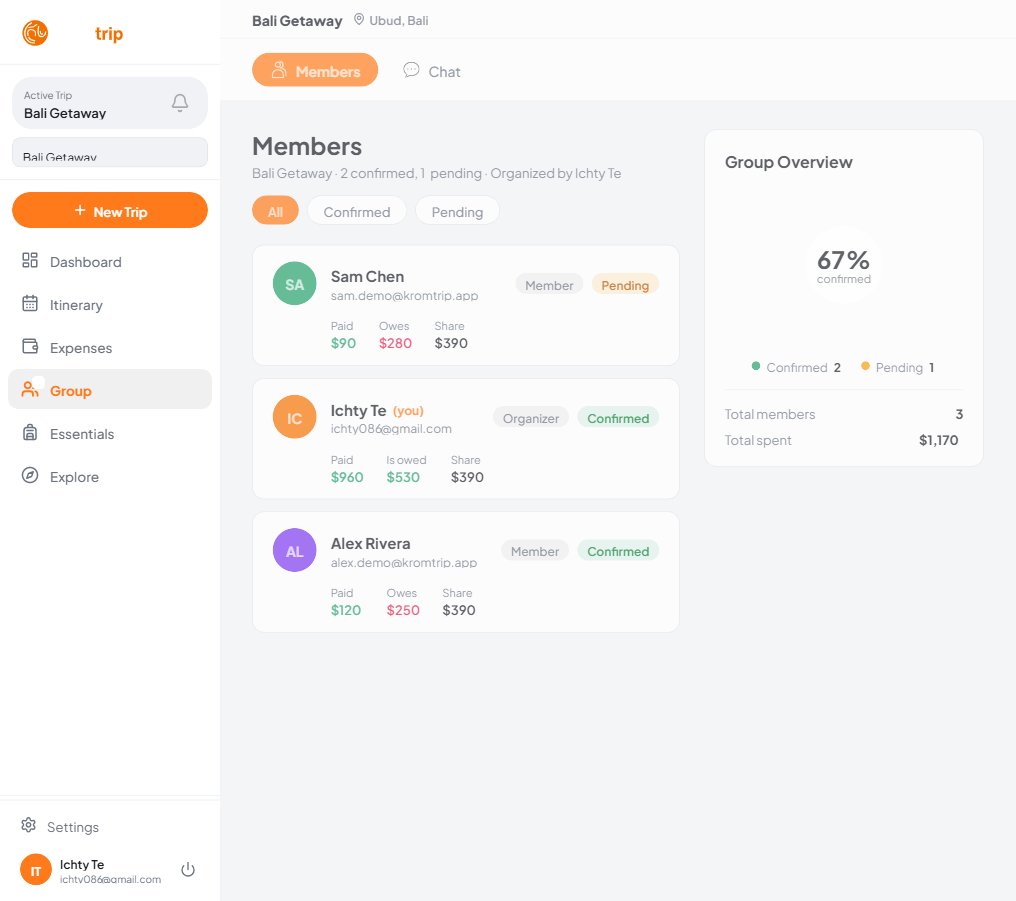1016x901 pixels.
Task: Click sam.demo@kromtrip.app email
Action: tap(404, 295)
